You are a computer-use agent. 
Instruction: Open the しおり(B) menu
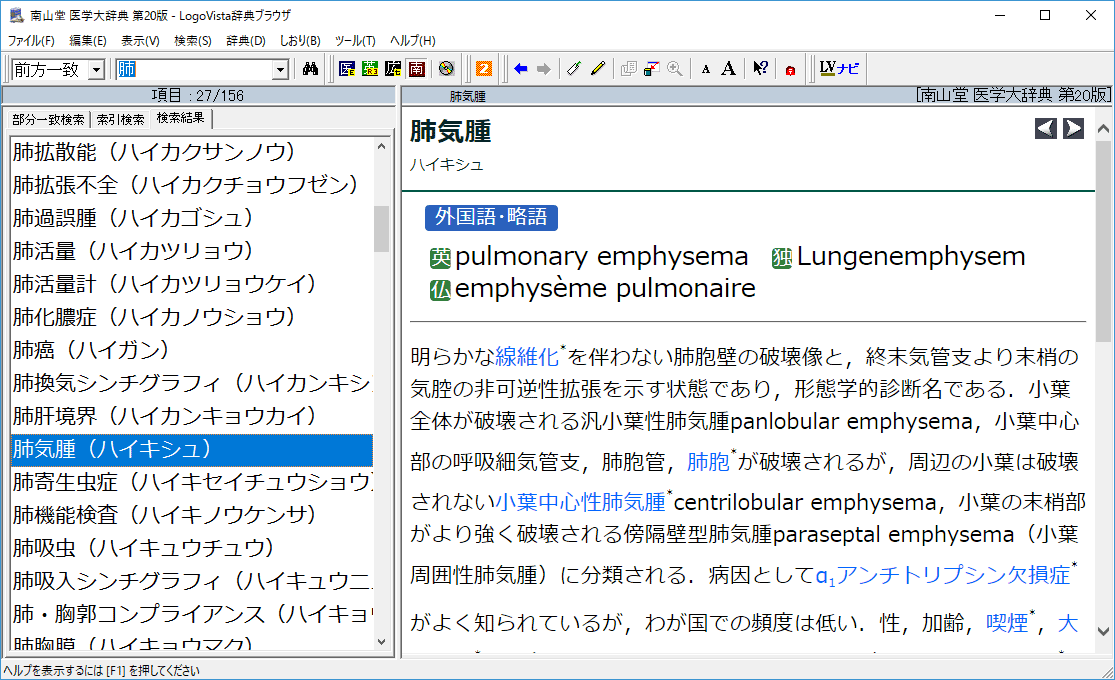point(300,41)
